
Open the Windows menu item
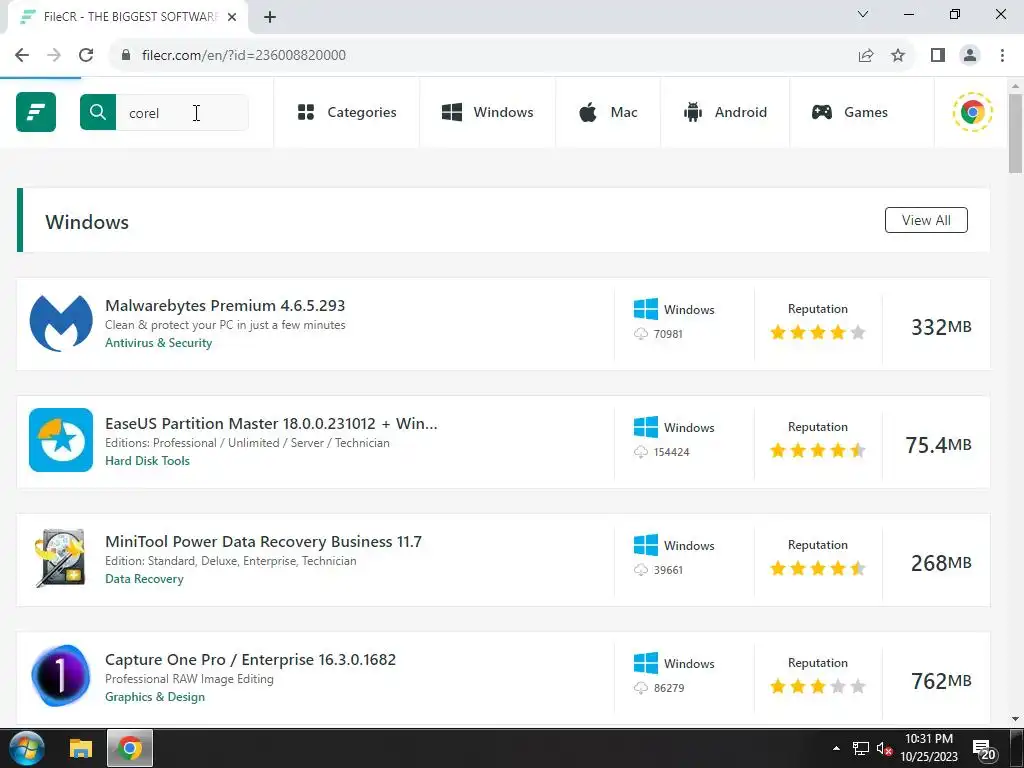click(x=487, y=112)
